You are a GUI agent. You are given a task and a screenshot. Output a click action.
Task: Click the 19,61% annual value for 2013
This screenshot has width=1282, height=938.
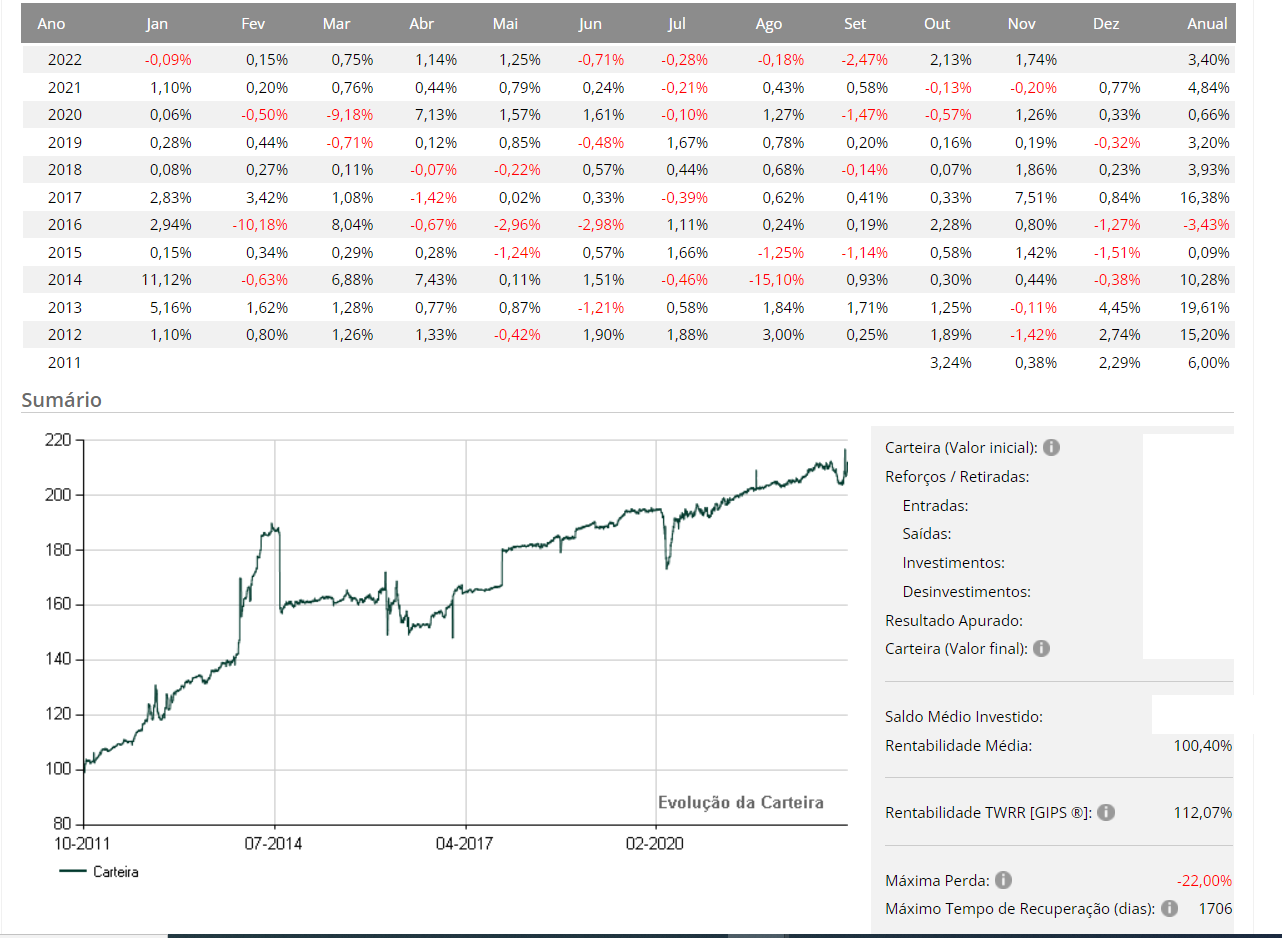1208,307
